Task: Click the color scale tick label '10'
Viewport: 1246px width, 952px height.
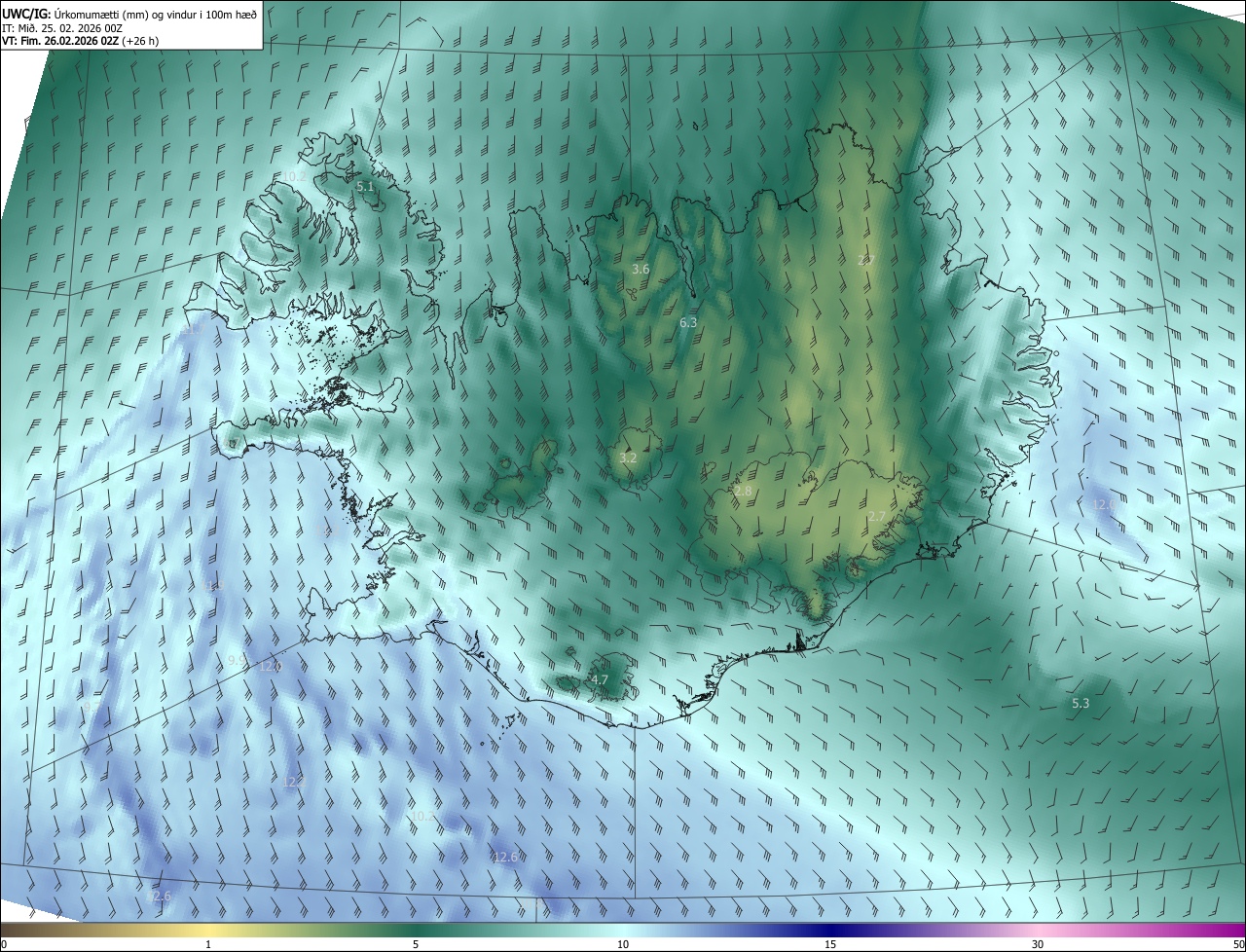Action: pos(623,944)
